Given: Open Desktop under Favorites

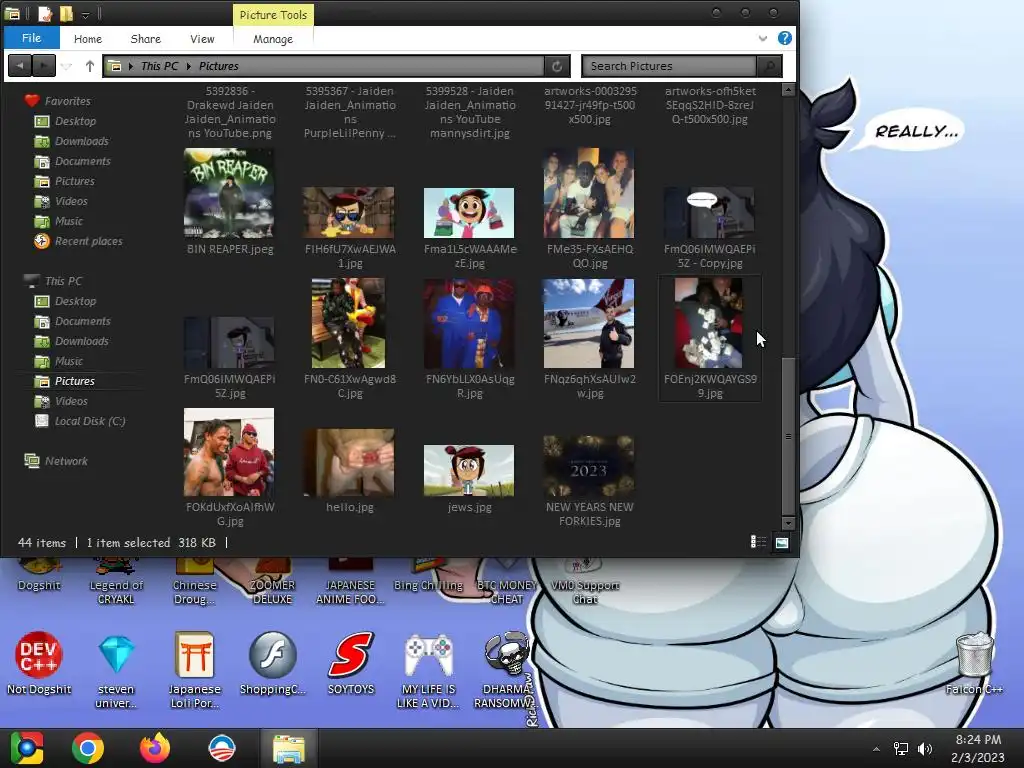Looking at the screenshot, I should pyautogui.click(x=75, y=121).
